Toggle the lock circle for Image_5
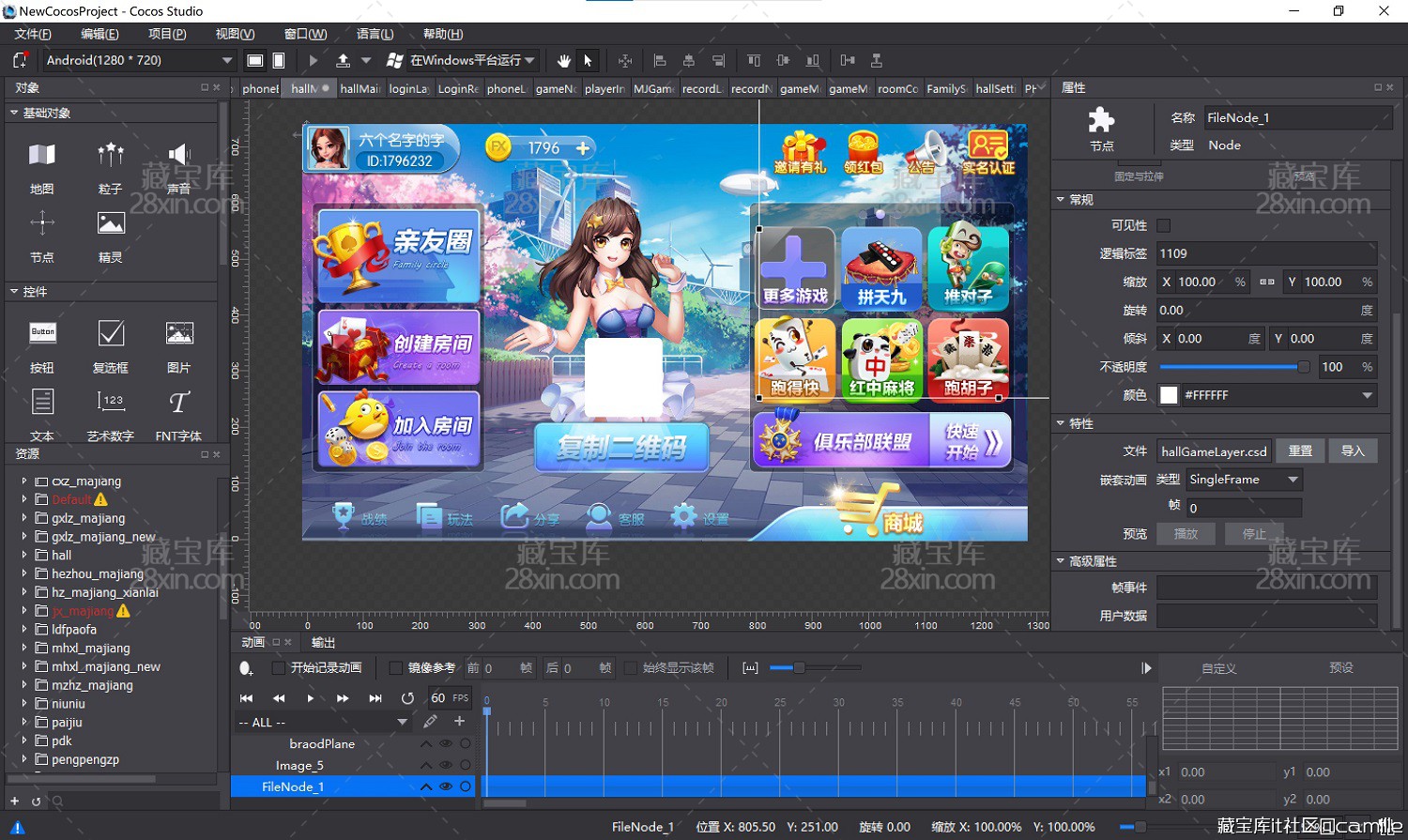Viewport: 1408px width, 840px height. coord(466,765)
